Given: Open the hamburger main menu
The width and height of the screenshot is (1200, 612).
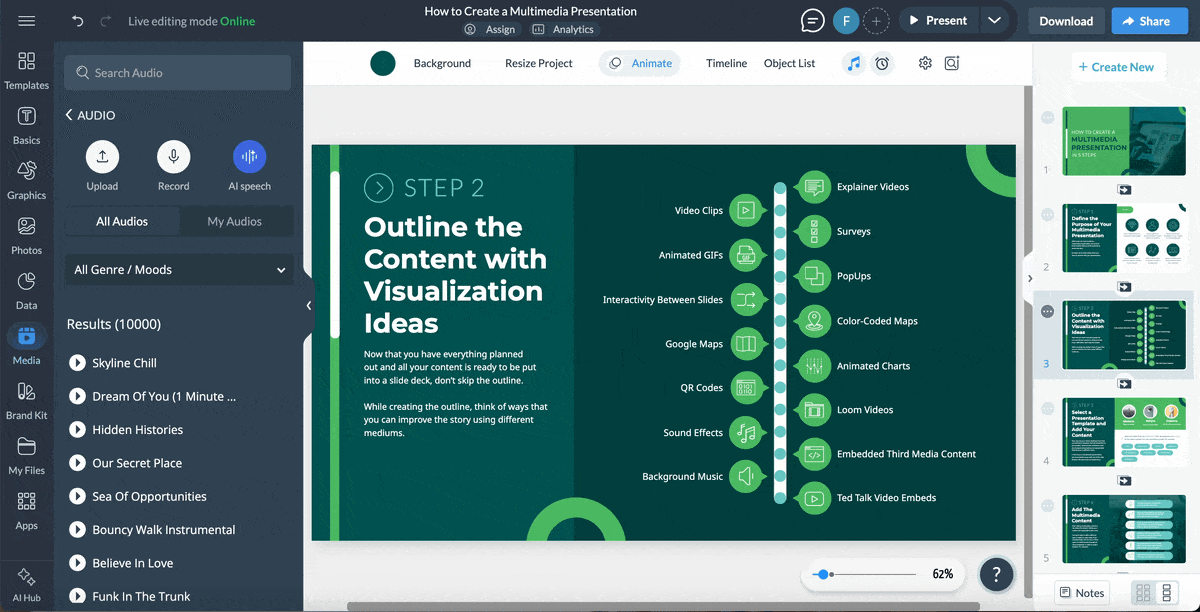Looking at the screenshot, I should (x=27, y=21).
